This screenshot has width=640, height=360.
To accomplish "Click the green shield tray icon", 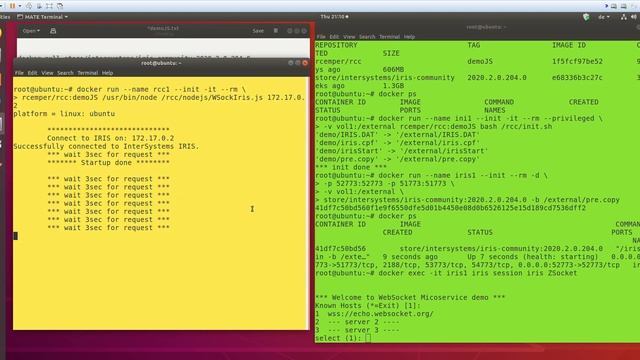I will click(x=586, y=17).
